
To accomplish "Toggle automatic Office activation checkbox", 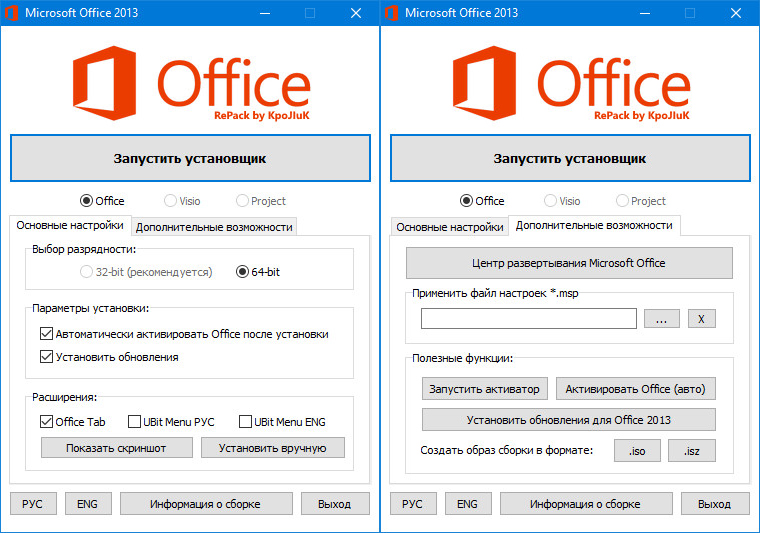I will tap(46, 334).
